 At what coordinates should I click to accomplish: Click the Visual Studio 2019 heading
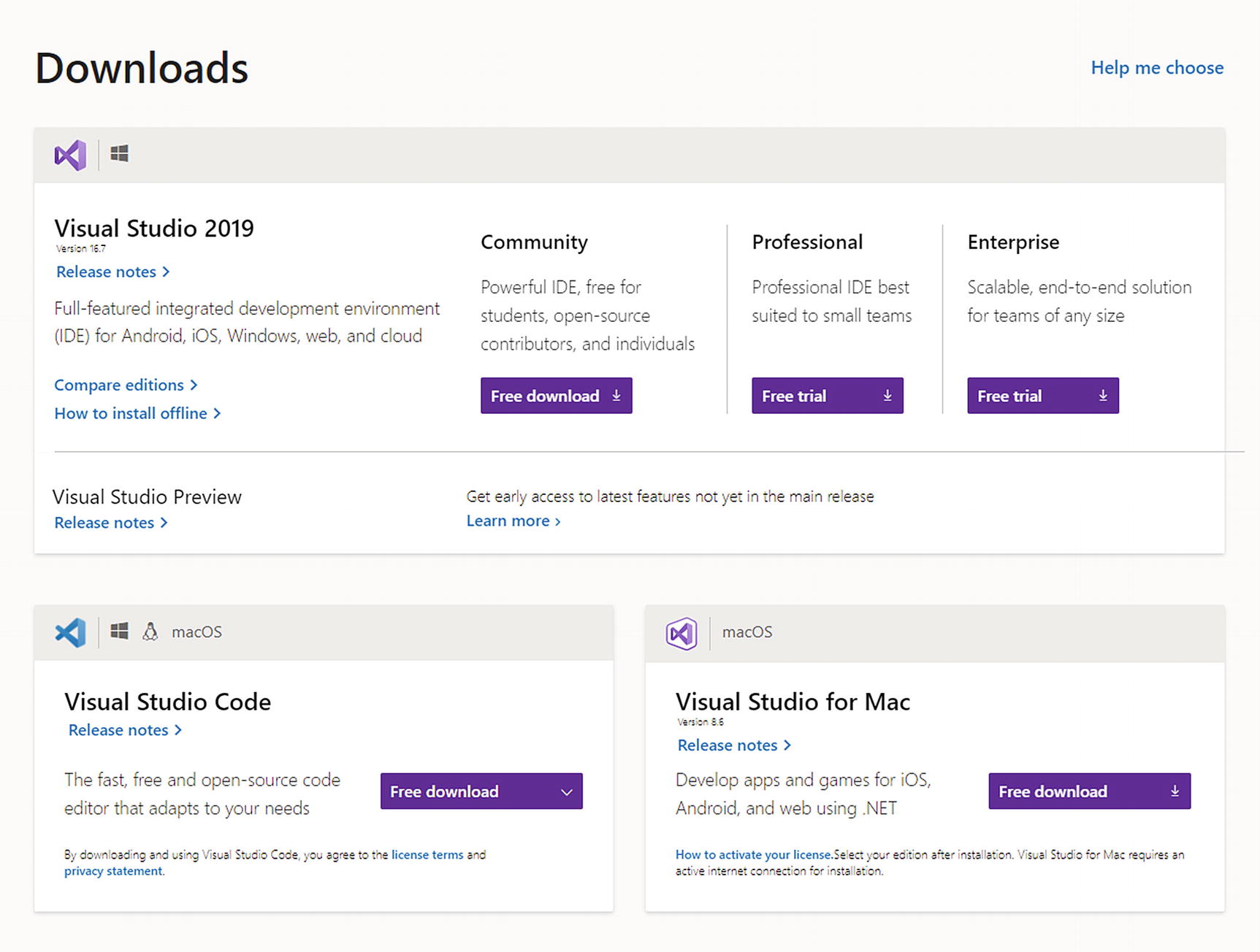click(x=154, y=229)
